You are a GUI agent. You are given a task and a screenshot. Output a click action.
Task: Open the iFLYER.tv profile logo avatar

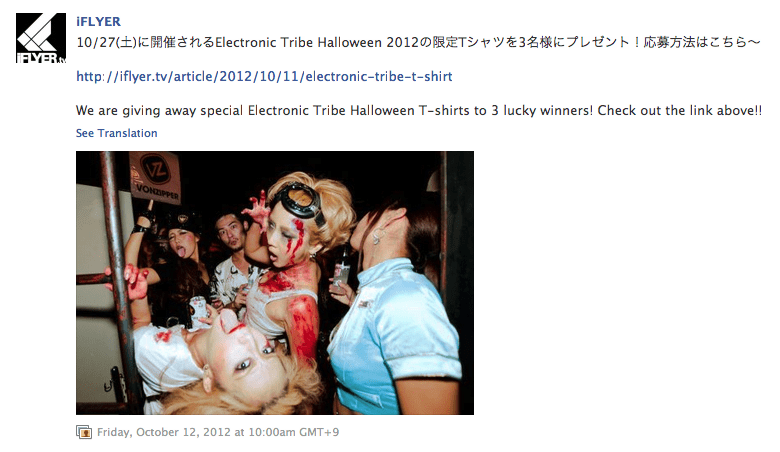pos(41,38)
